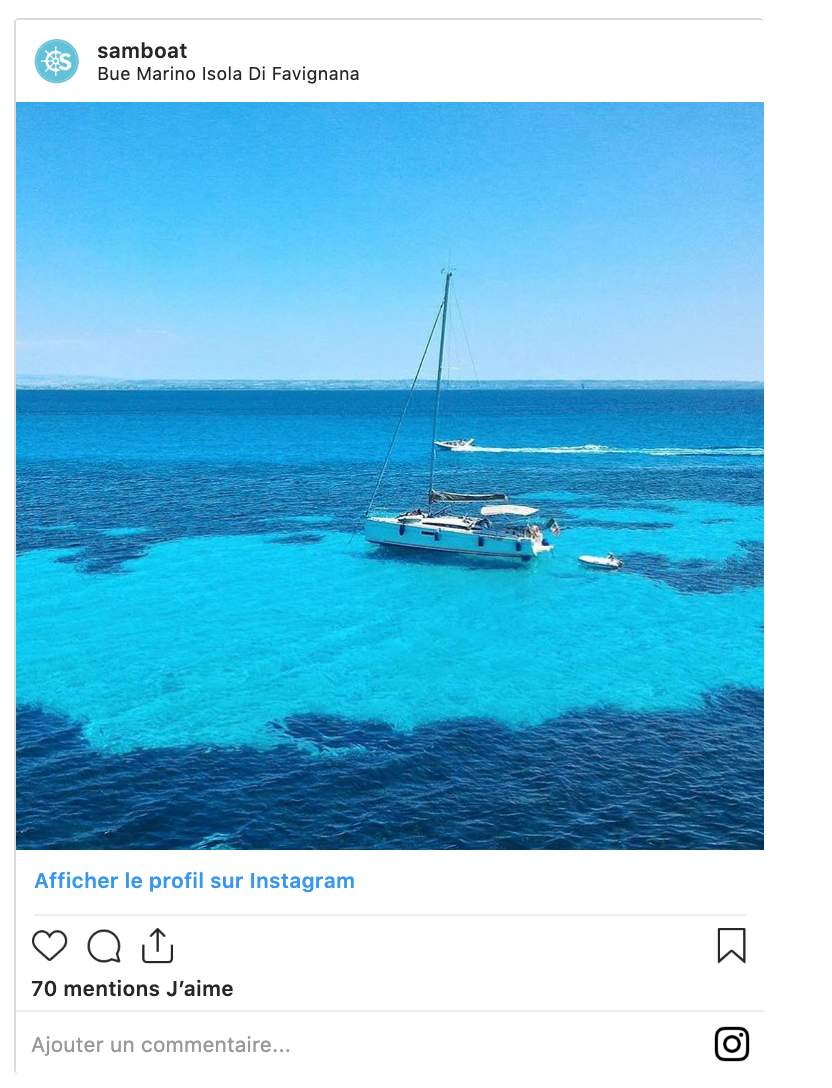Open the Bue Marino Isola Di Favignana location

click(x=228, y=74)
